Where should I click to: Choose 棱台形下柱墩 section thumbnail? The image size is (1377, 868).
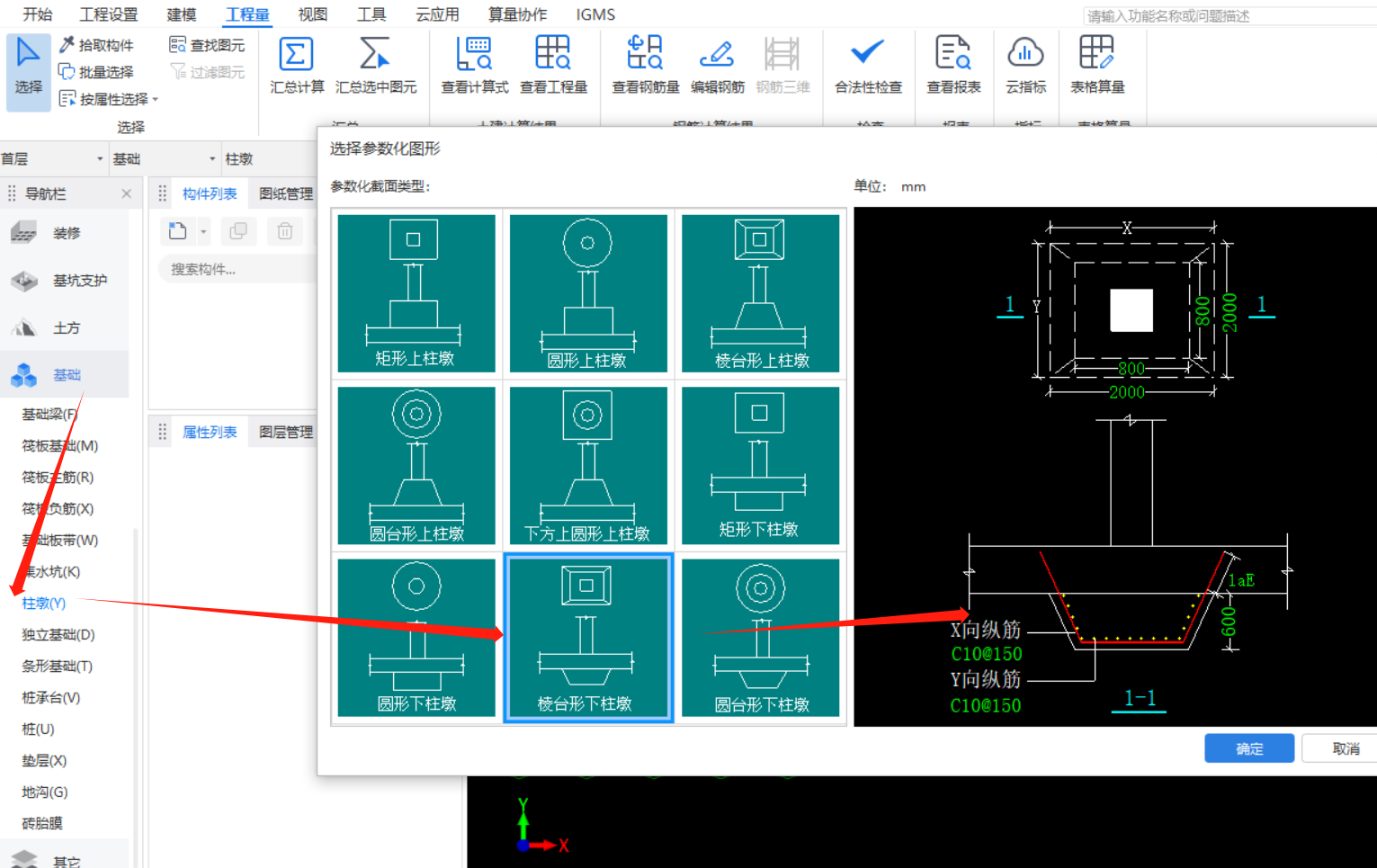588,638
